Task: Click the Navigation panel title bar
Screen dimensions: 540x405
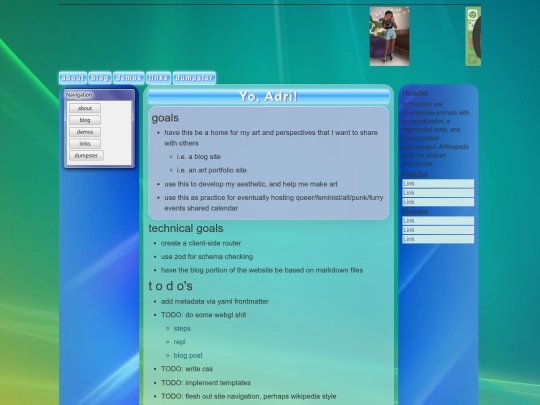Action: pos(99,95)
